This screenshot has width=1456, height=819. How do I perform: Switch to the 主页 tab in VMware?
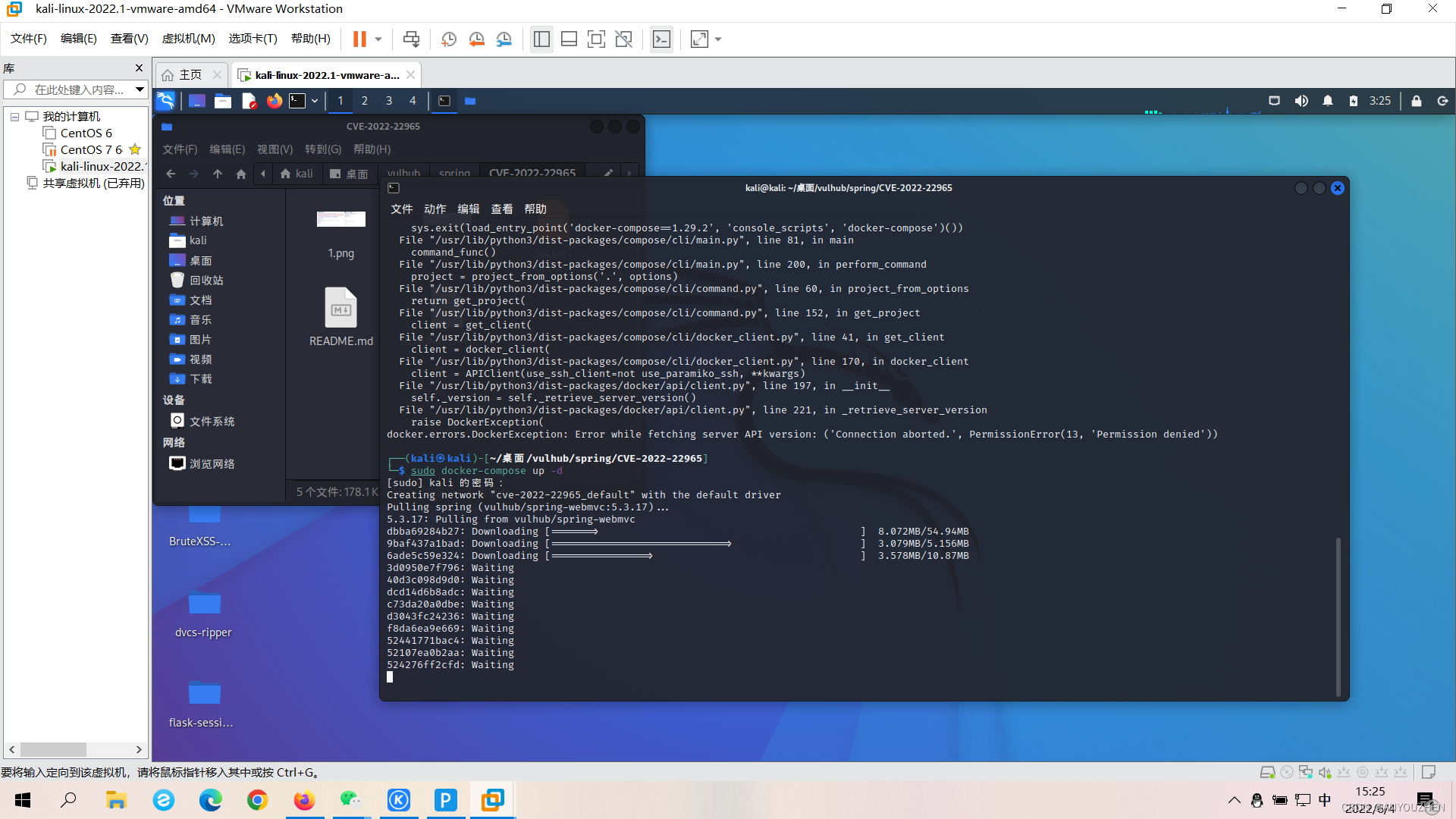point(189,74)
